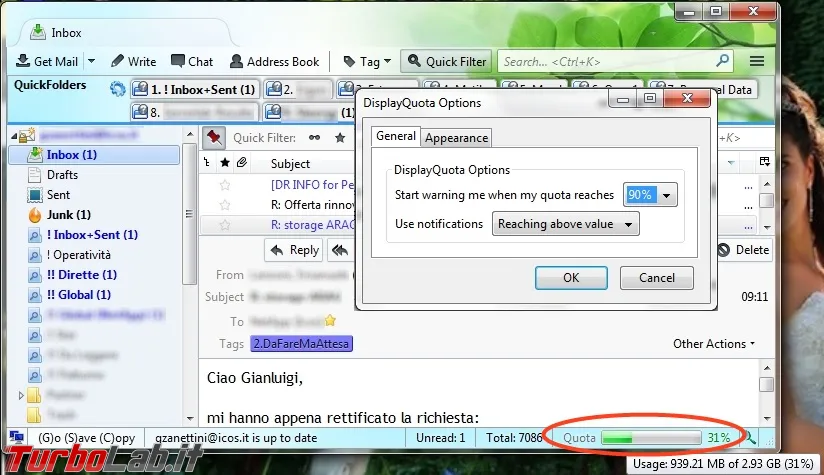Screen dimensions: 824x475
Task: Open the Get Mail dropdown arrow
Action: (91, 61)
